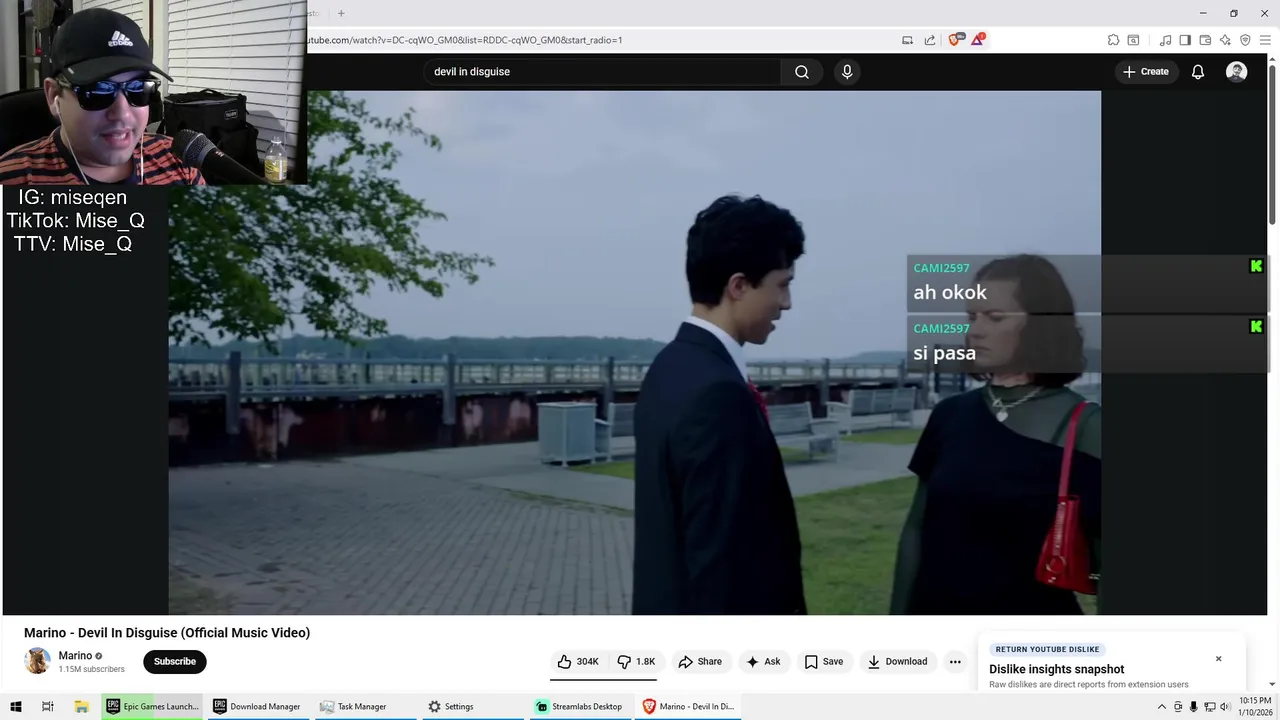
Task: Click the Download button under the video
Action: 897,662
